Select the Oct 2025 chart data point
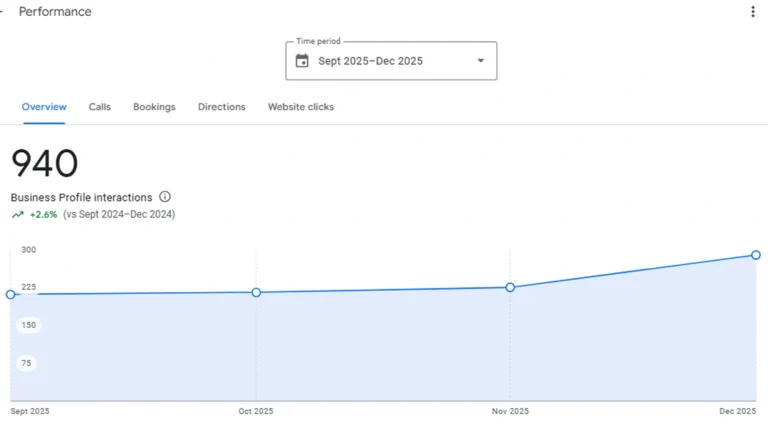This screenshot has height=424, width=768. click(x=256, y=292)
